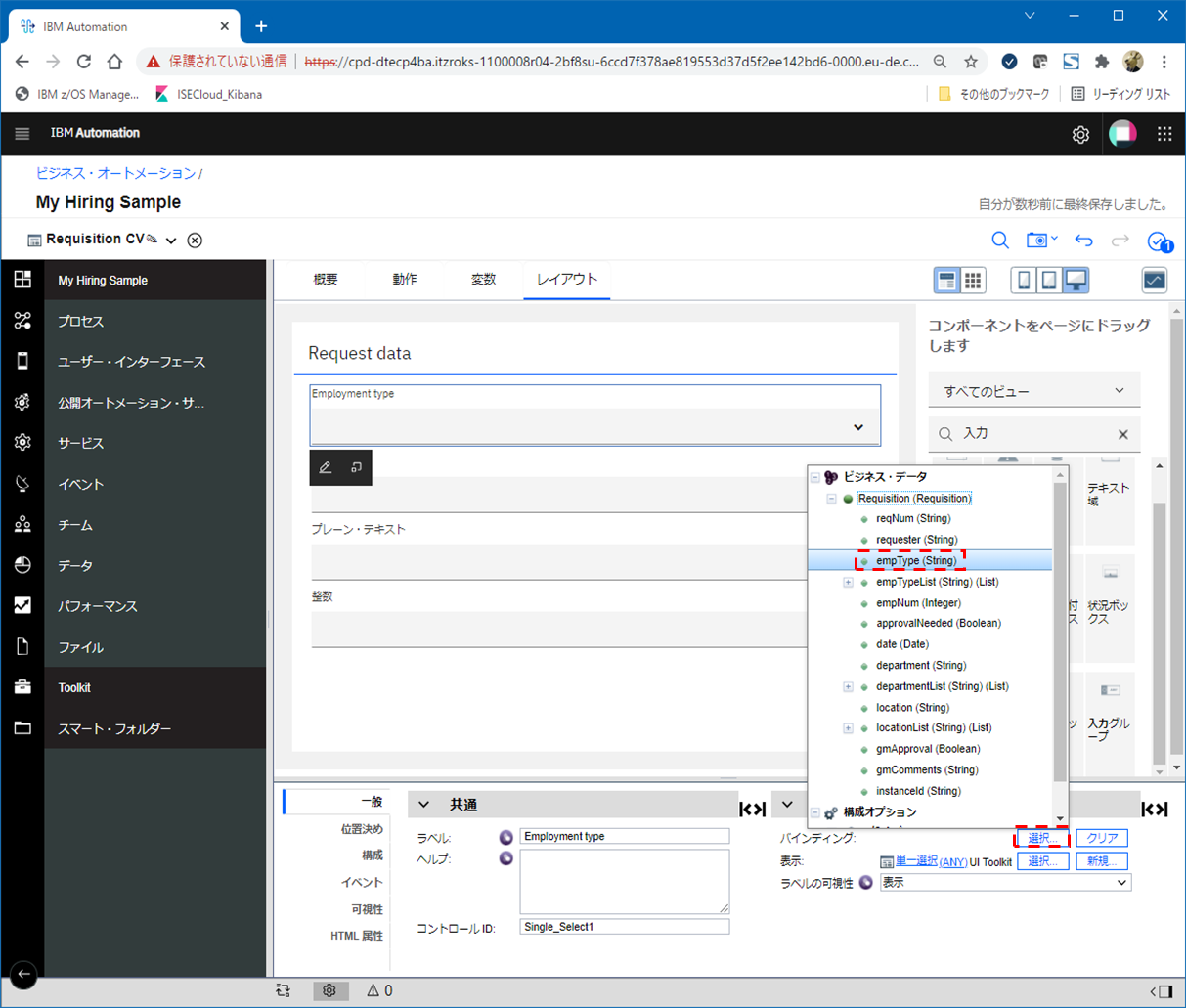Switch to list layout view toggle
The height and width of the screenshot is (1008, 1186).
click(946, 281)
